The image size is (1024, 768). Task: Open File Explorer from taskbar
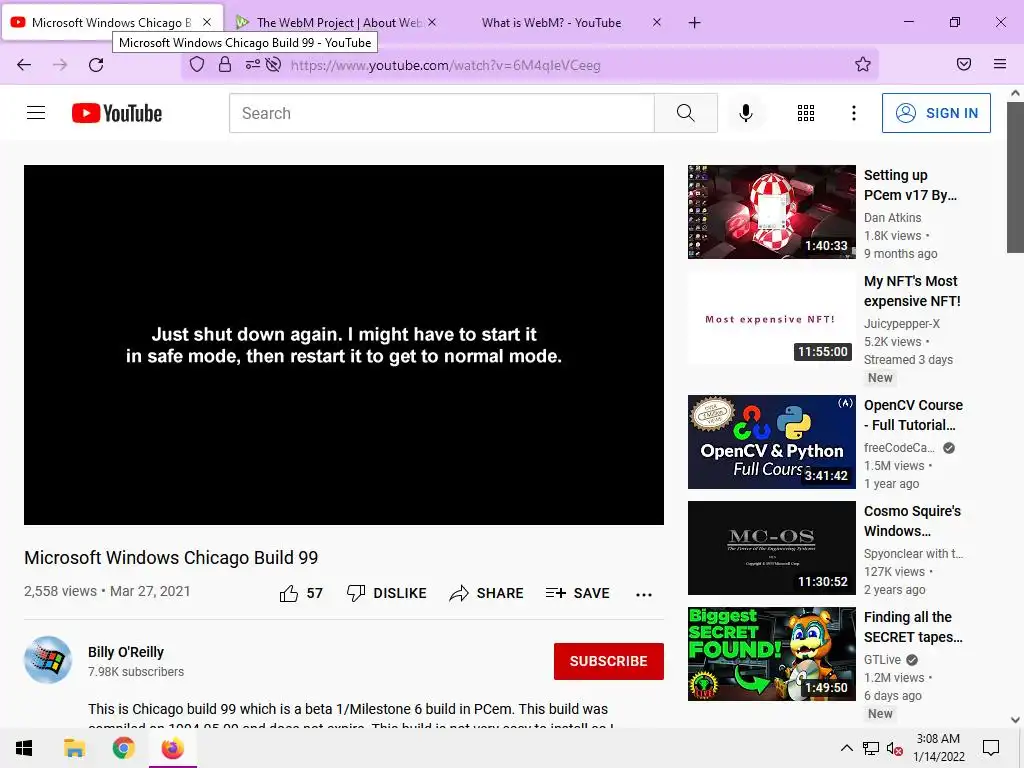pos(74,748)
